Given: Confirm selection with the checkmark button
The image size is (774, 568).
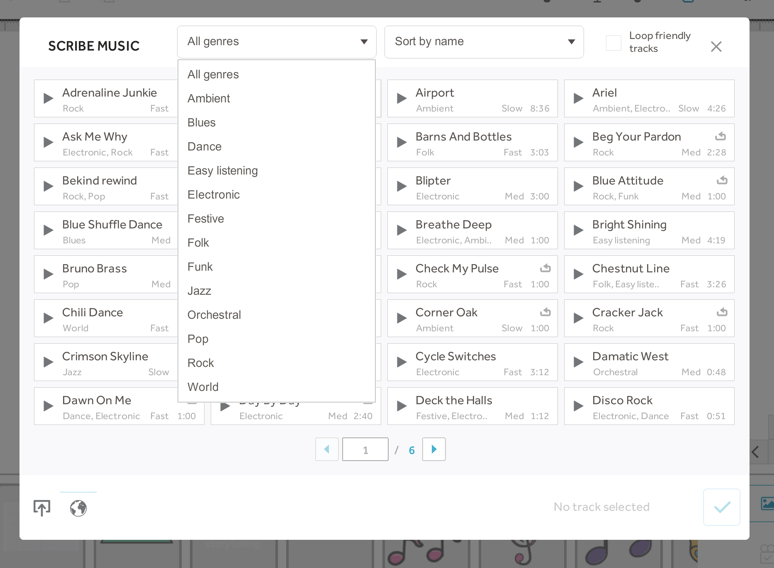Looking at the screenshot, I should pos(721,507).
